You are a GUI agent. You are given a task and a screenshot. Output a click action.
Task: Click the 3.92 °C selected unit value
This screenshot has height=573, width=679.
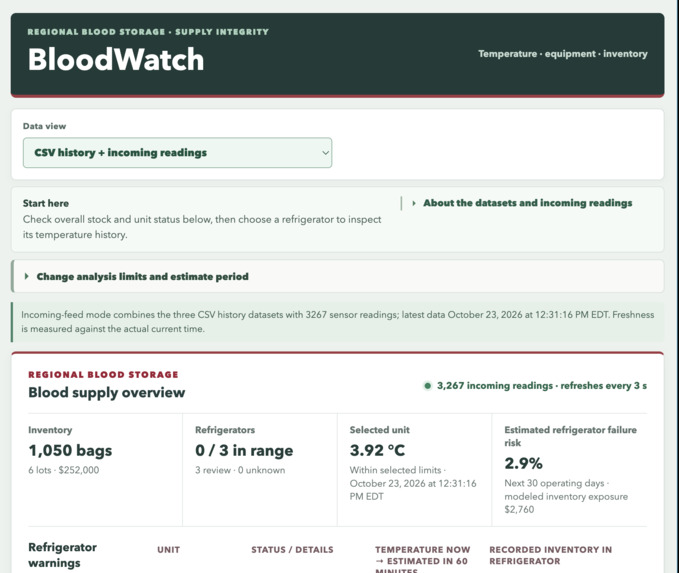point(377,450)
